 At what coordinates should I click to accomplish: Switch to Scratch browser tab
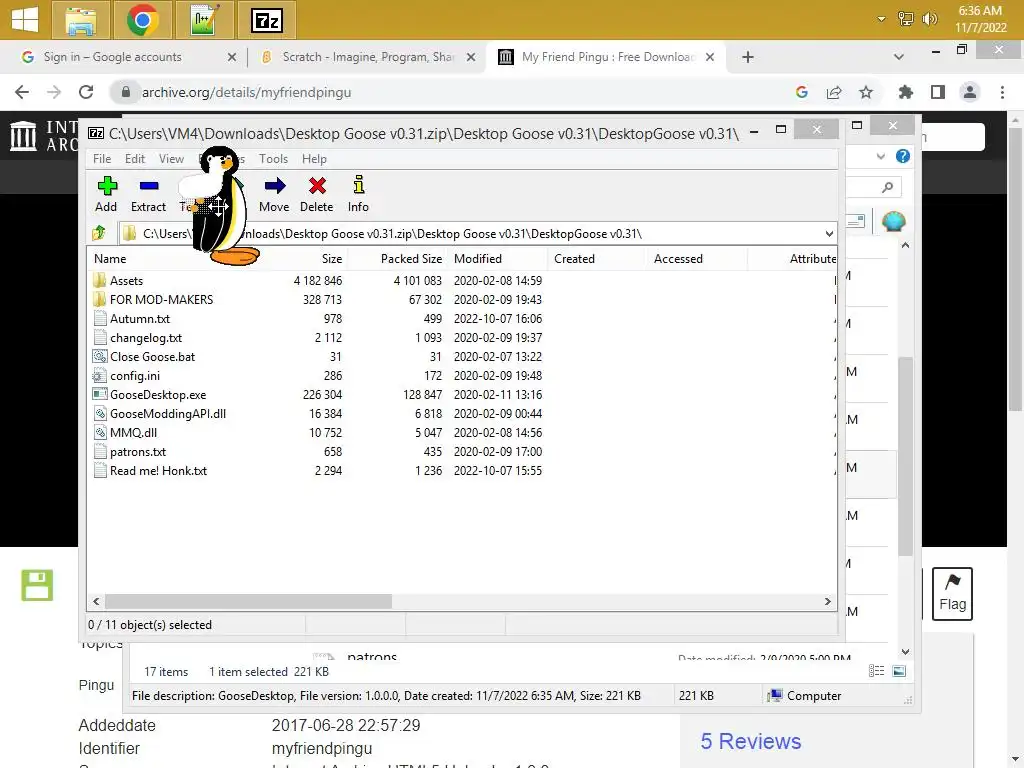click(x=369, y=57)
